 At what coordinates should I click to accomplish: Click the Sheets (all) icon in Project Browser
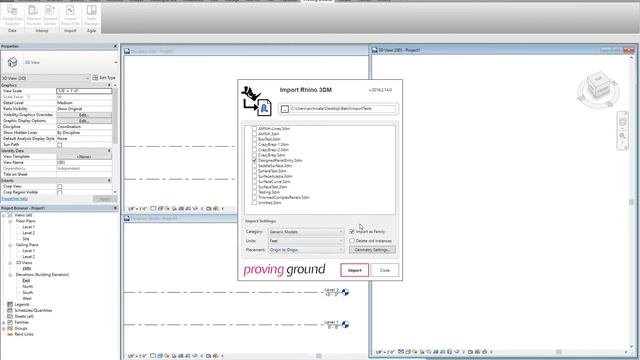click(10, 316)
